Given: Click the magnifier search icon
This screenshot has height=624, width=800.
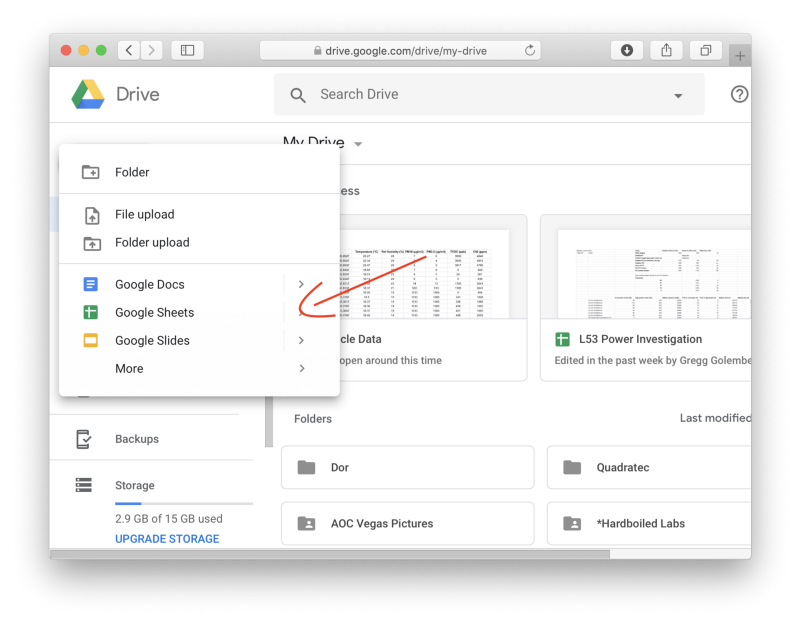Looking at the screenshot, I should point(298,95).
